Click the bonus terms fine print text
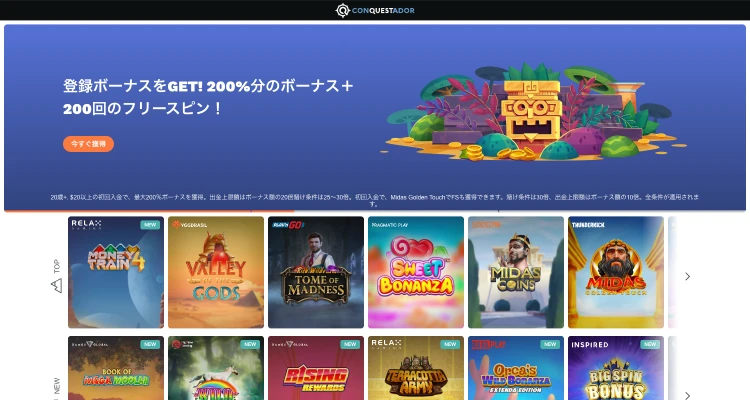The height and width of the screenshot is (400, 750). [x=375, y=200]
